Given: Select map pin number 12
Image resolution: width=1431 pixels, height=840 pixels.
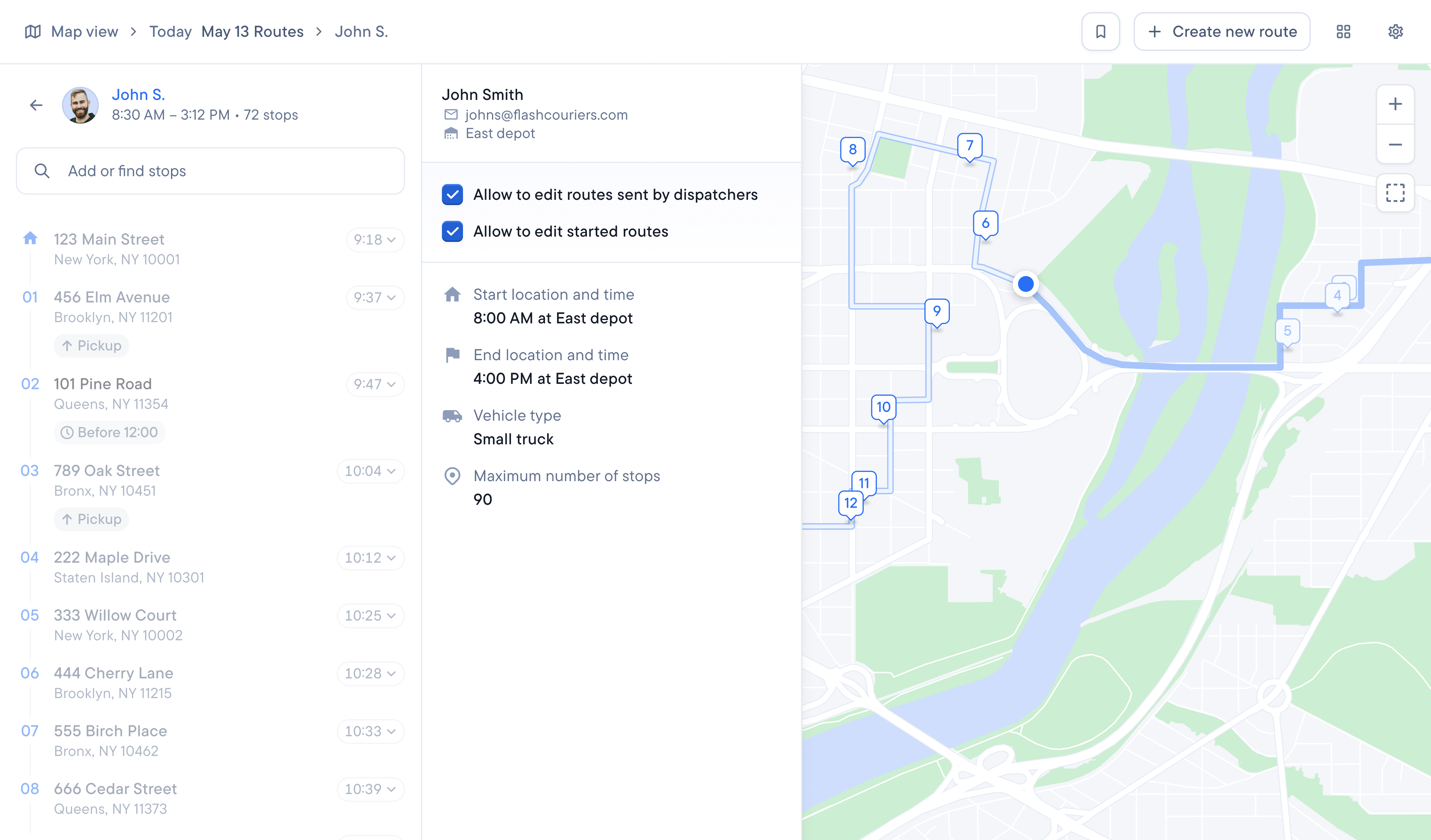Looking at the screenshot, I should [x=851, y=504].
